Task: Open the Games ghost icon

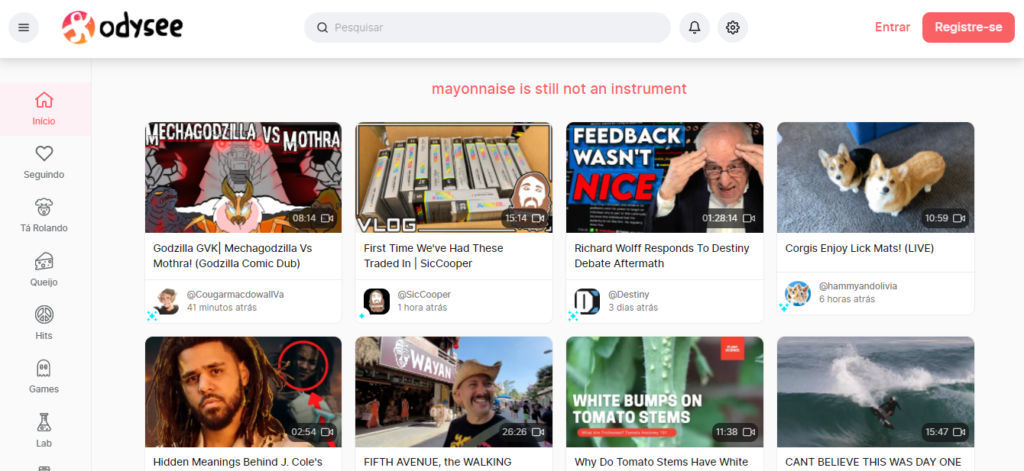Action: coord(44,368)
